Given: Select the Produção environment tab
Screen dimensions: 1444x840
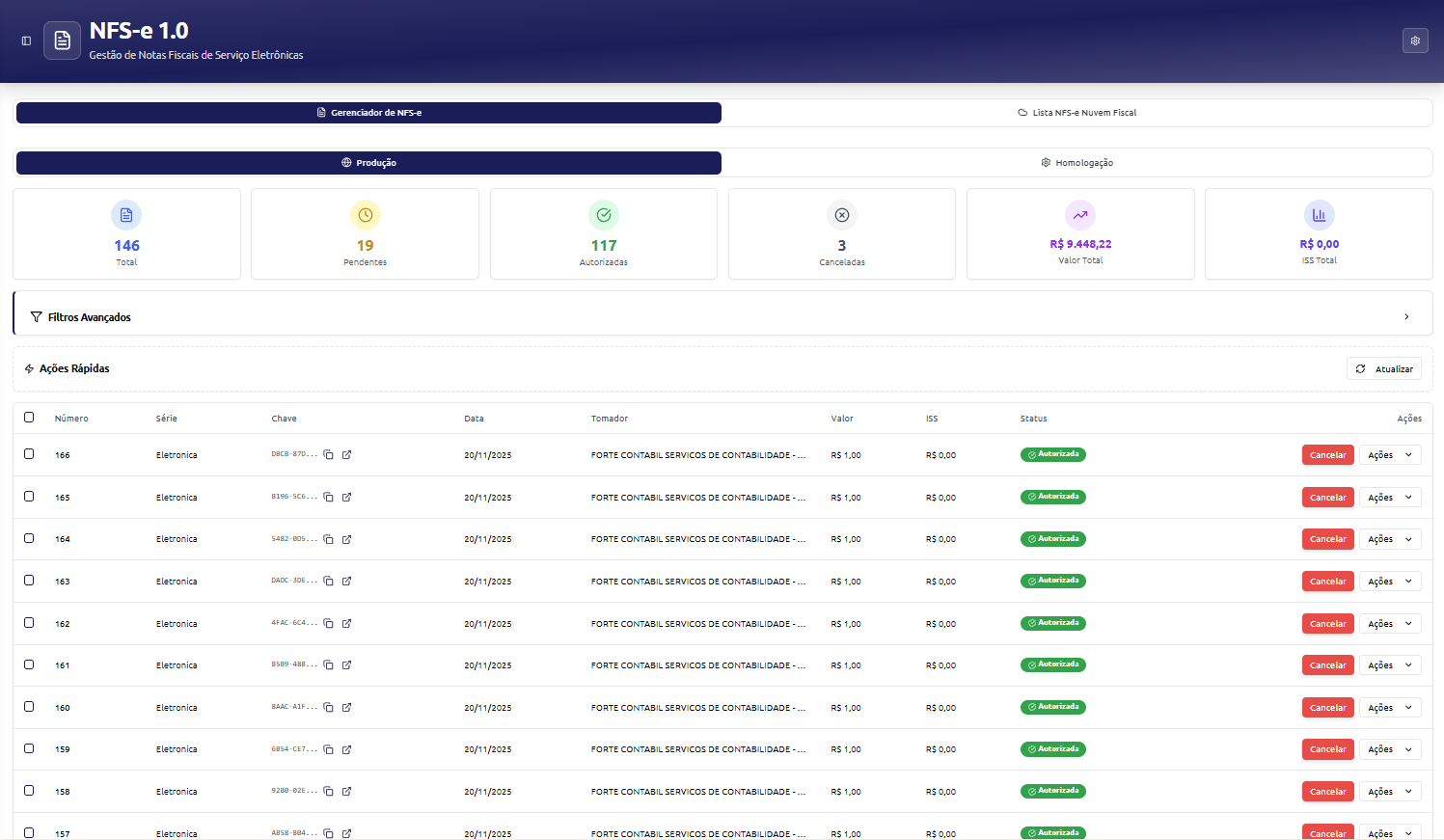Looking at the screenshot, I should (368, 163).
